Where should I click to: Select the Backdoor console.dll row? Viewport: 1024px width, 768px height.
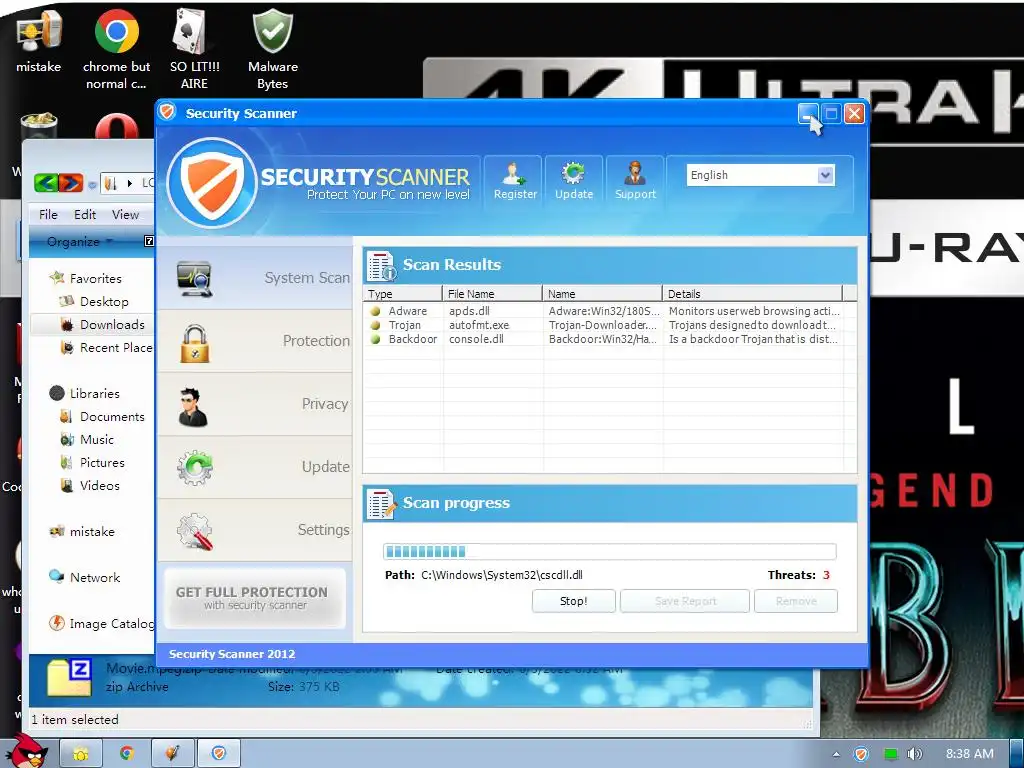pos(605,339)
